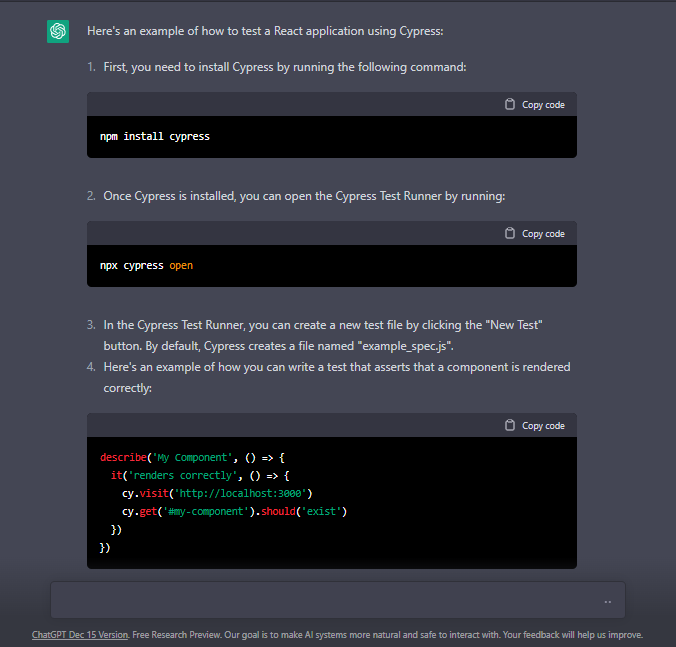Image resolution: width=676 pixels, height=647 pixels.
Task: Click clipboard icon above npm install command
Action: click(510, 105)
